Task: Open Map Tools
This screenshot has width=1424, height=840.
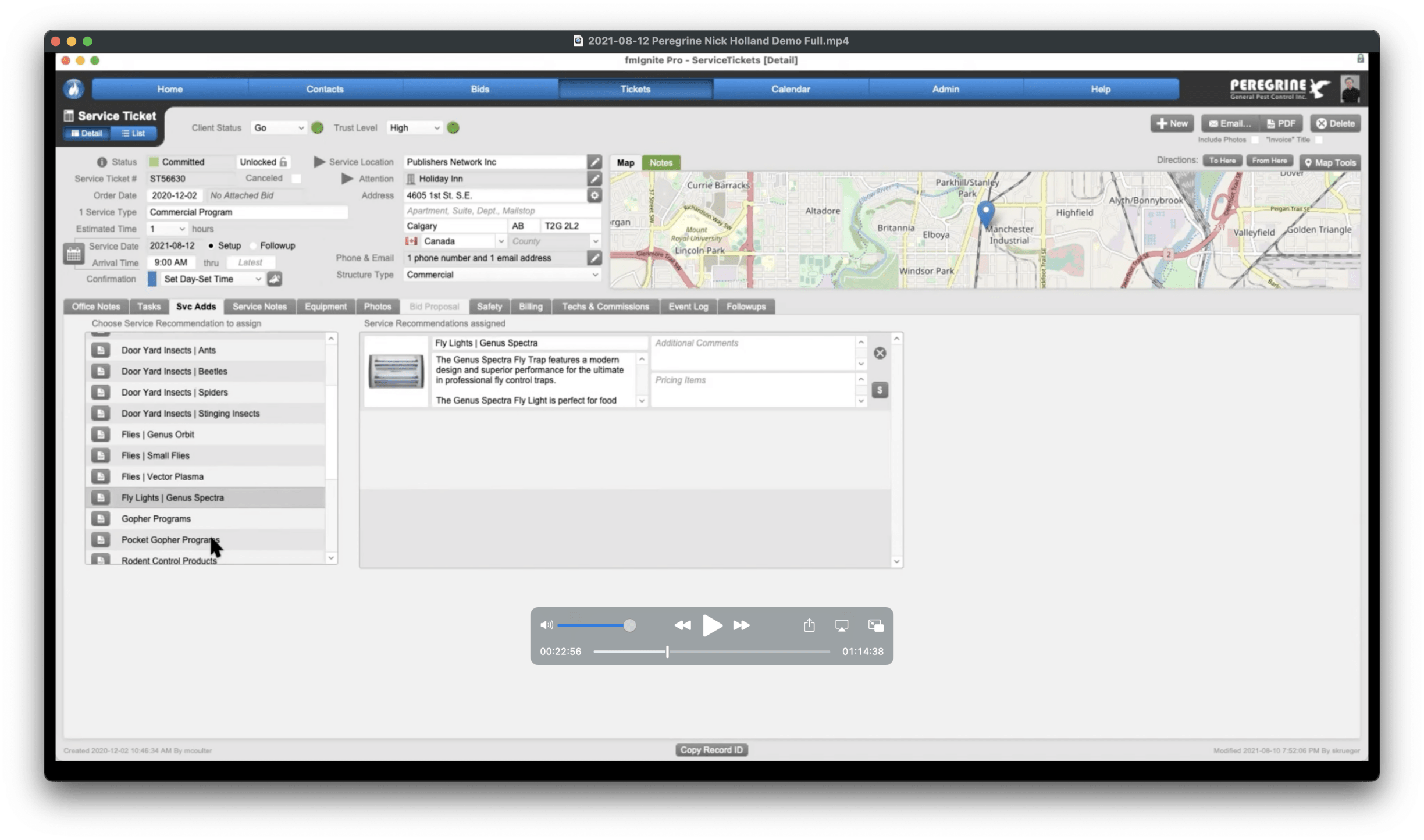Action: (x=1330, y=162)
